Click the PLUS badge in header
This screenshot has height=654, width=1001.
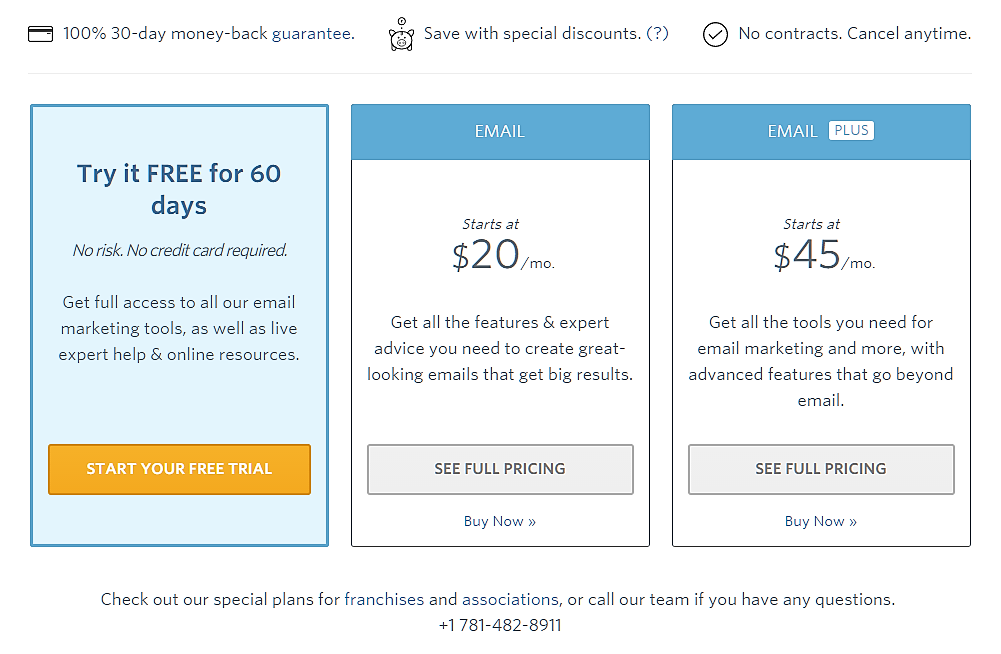tap(851, 131)
